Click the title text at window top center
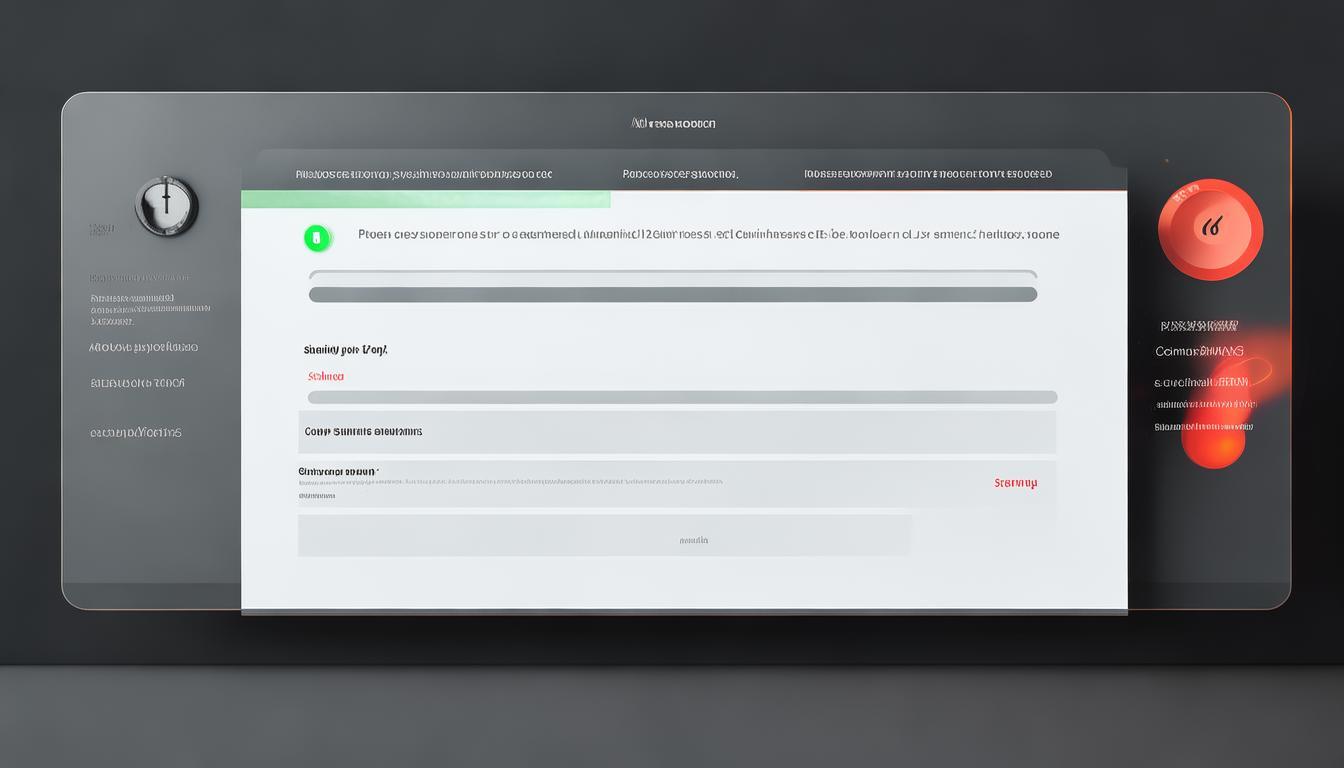This screenshot has height=768, width=1344. [674, 124]
